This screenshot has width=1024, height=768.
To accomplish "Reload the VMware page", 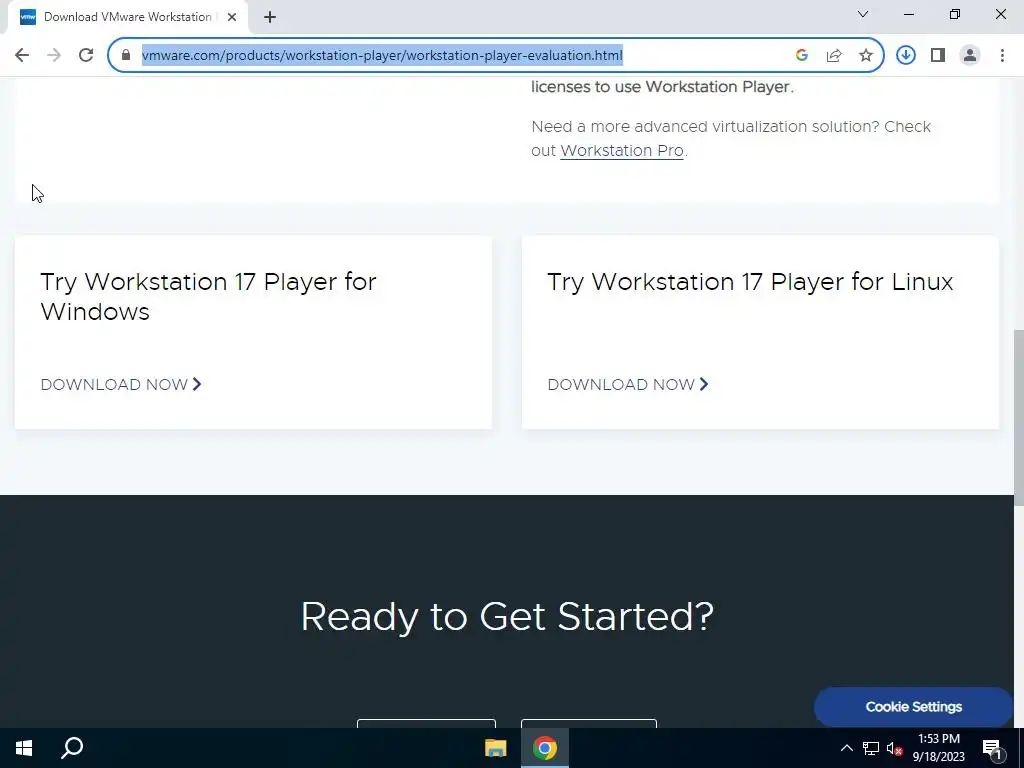I will tap(86, 56).
